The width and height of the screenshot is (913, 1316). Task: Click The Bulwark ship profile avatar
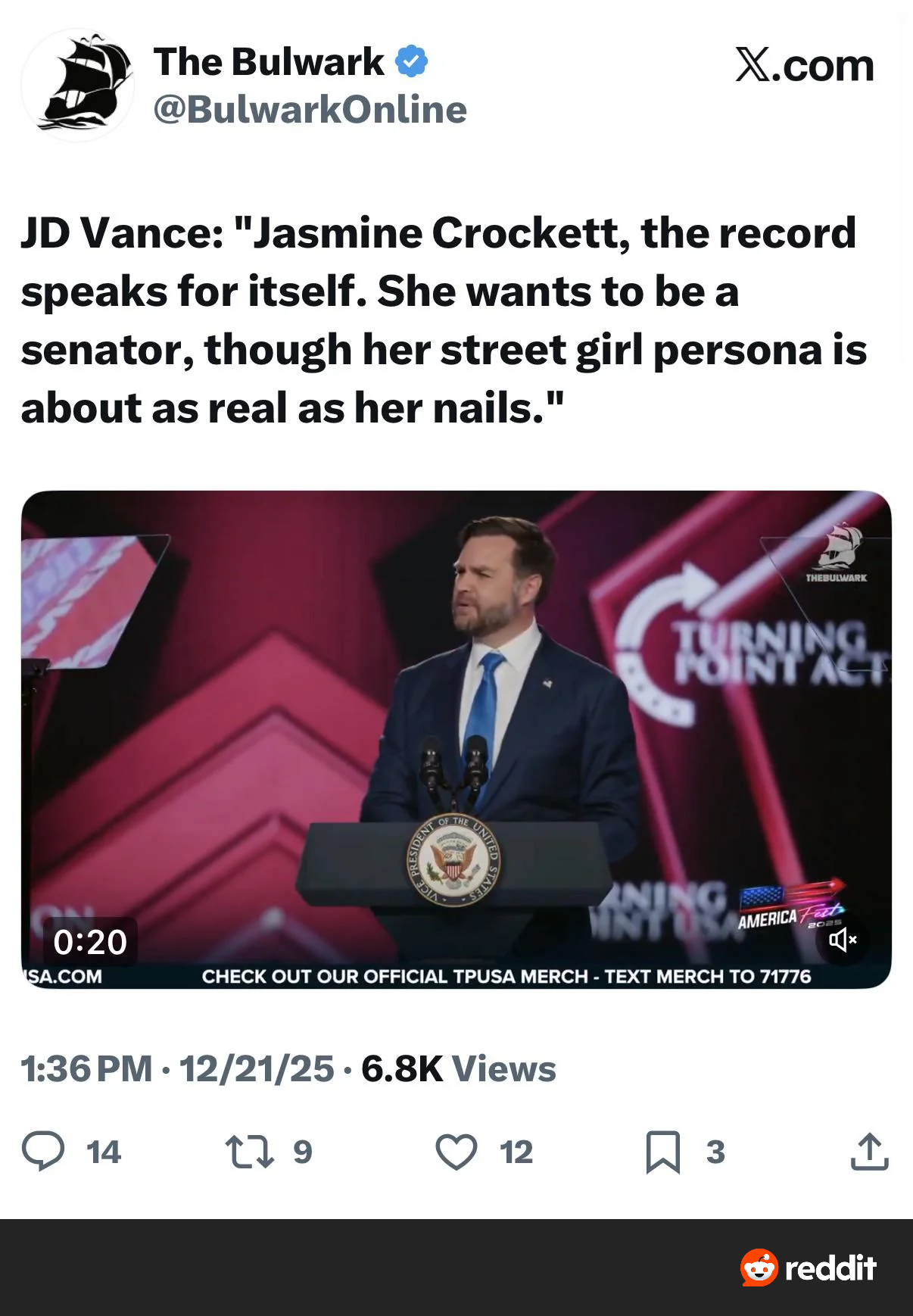tap(78, 86)
